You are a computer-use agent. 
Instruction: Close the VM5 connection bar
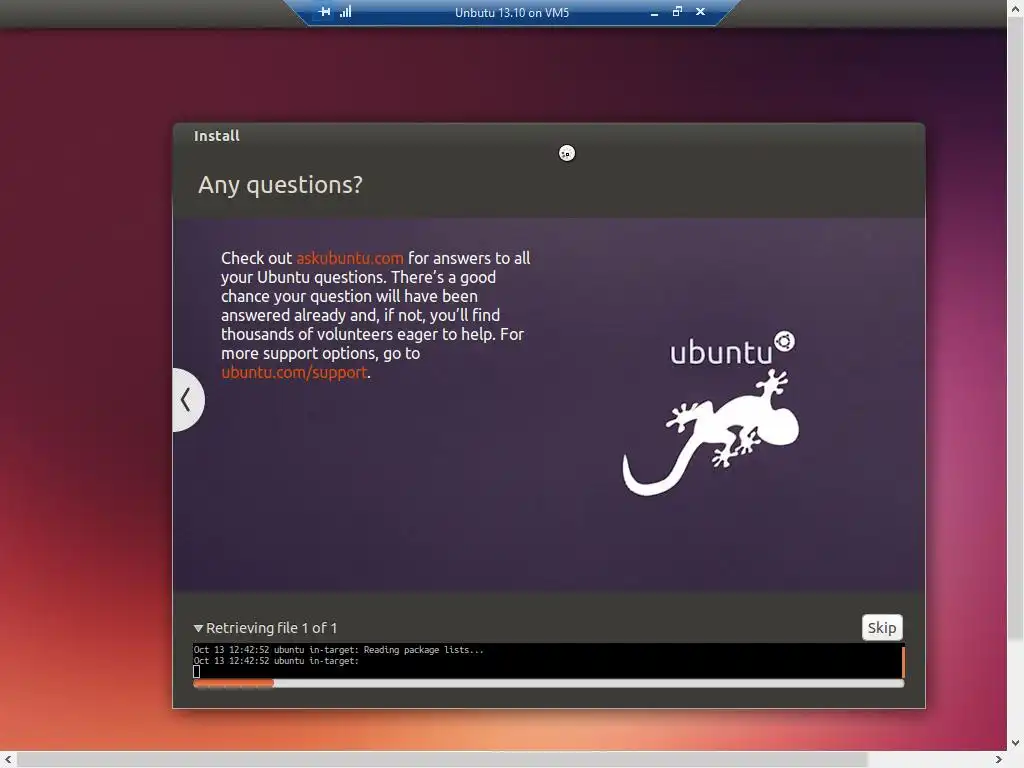[700, 12]
